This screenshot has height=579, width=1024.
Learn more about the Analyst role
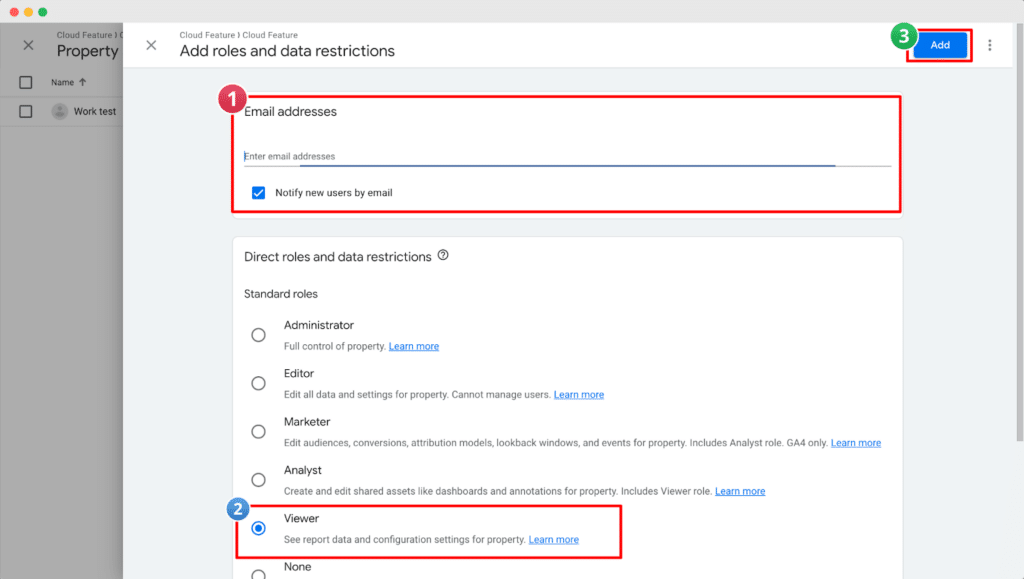click(740, 490)
